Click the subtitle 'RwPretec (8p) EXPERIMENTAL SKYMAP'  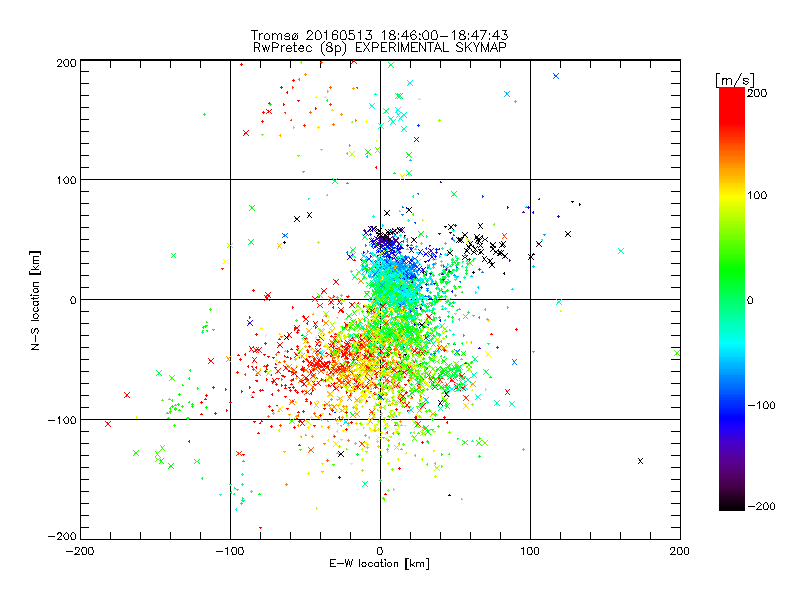coord(380,47)
